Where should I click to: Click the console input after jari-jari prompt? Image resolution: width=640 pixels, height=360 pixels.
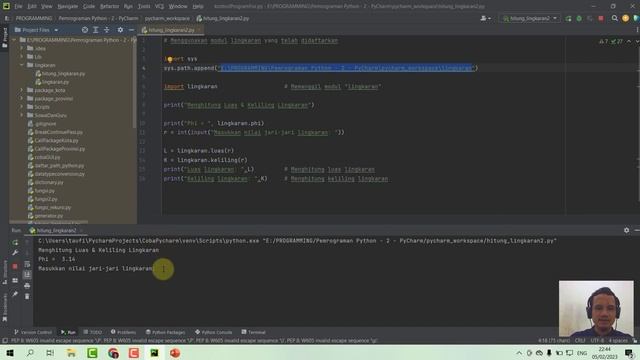[163, 269]
